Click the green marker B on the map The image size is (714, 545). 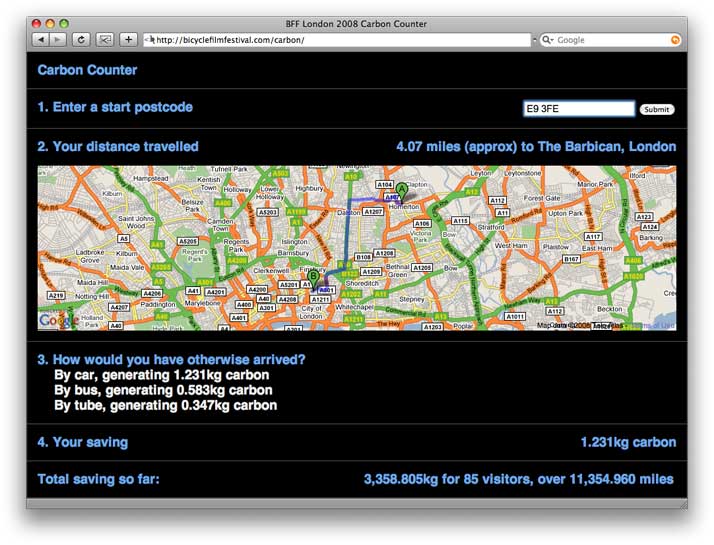click(x=313, y=278)
